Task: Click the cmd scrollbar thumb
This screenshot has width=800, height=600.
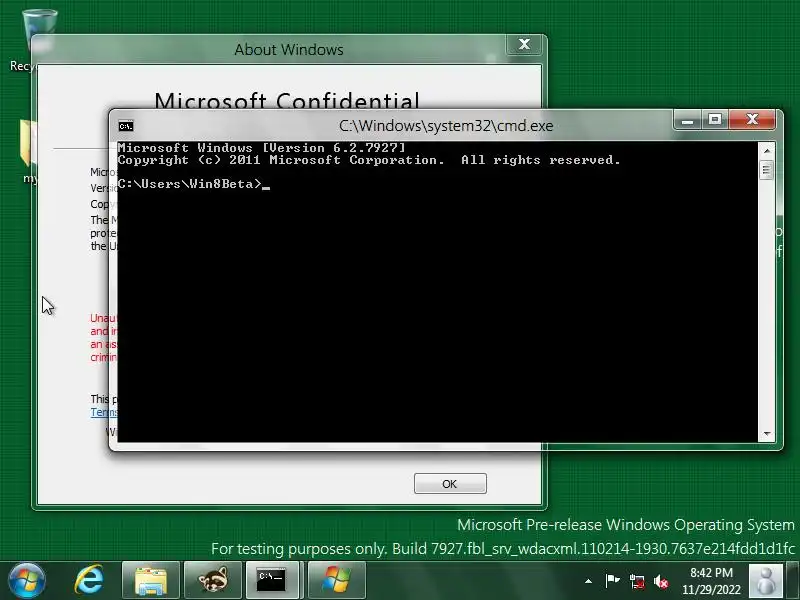Action: (767, 170)
